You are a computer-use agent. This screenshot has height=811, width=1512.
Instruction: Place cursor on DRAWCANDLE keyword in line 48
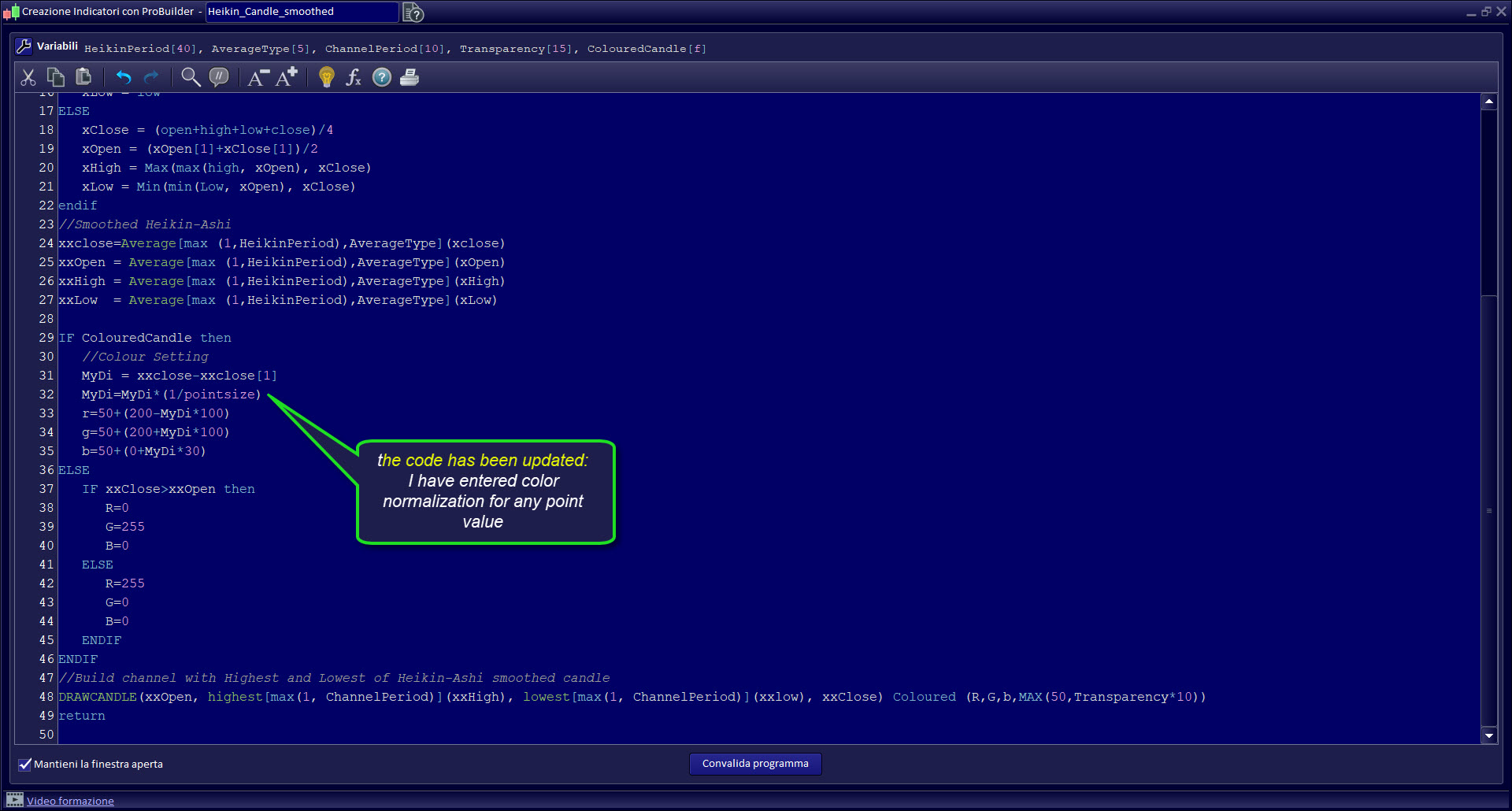click(x=98, y=697)
